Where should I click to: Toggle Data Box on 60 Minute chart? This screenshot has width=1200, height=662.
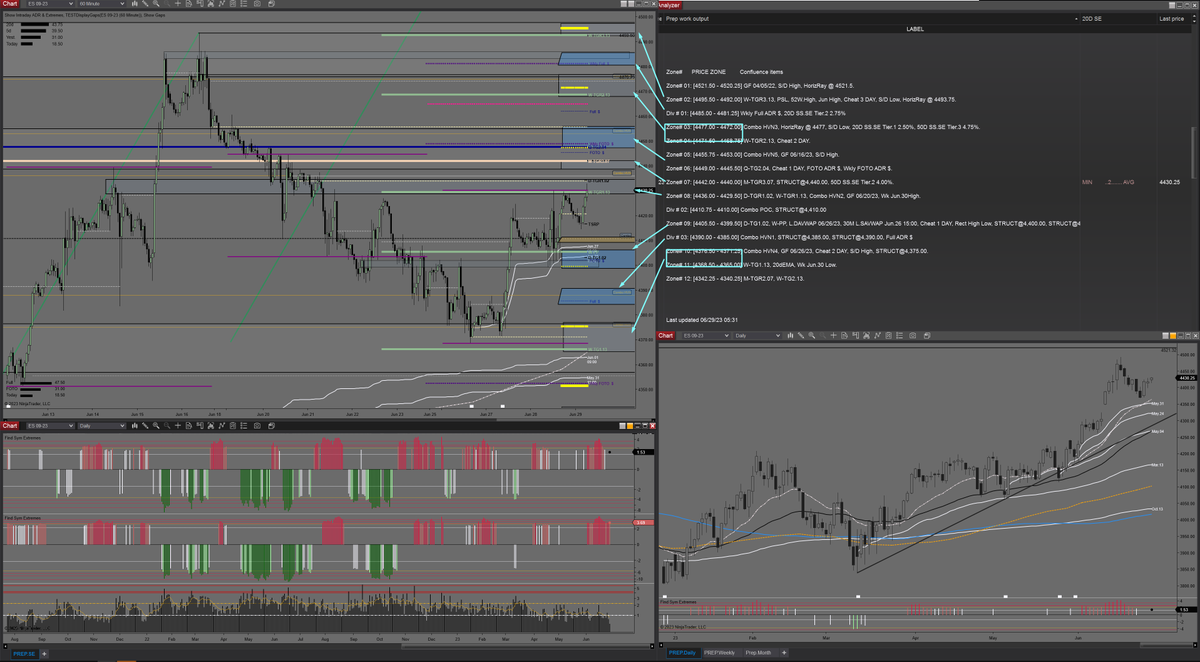[x=189, y=4]
